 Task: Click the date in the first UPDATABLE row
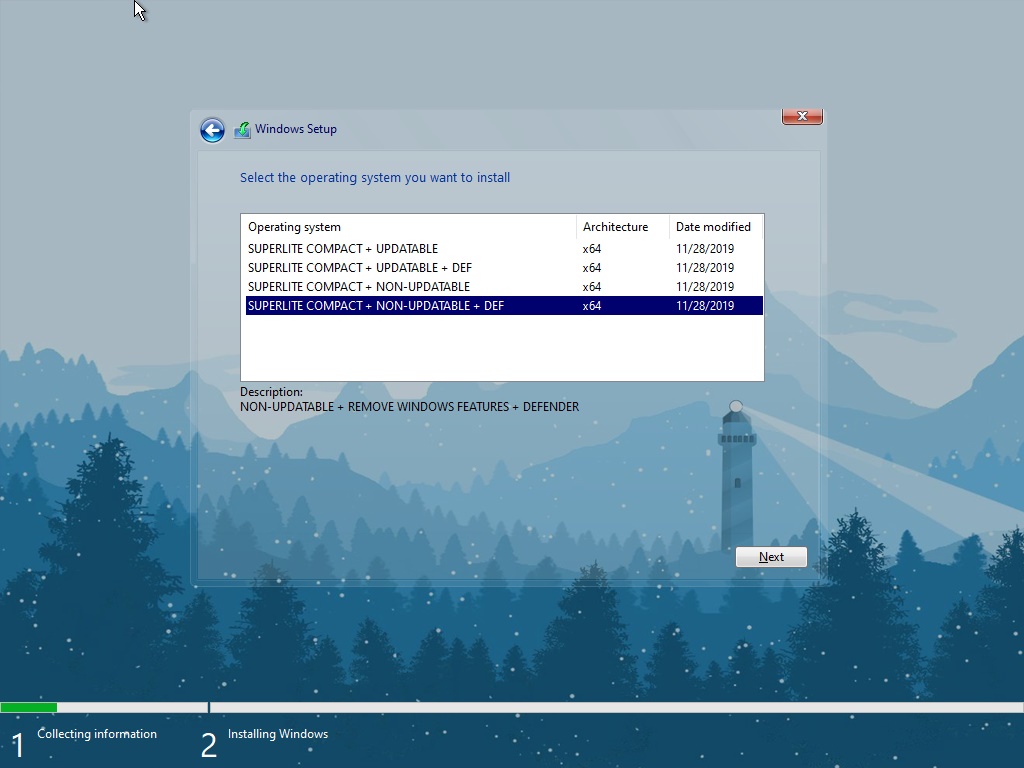pyautogui.click(x=705, y=249)
